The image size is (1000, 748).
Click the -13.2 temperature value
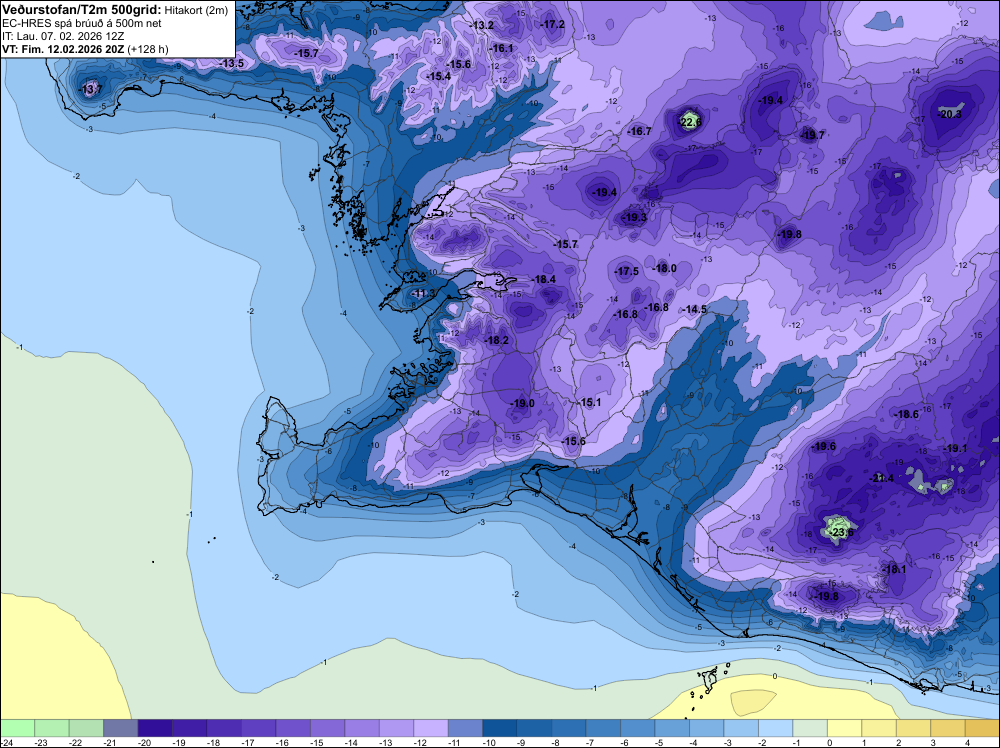(x=482, y=26)
